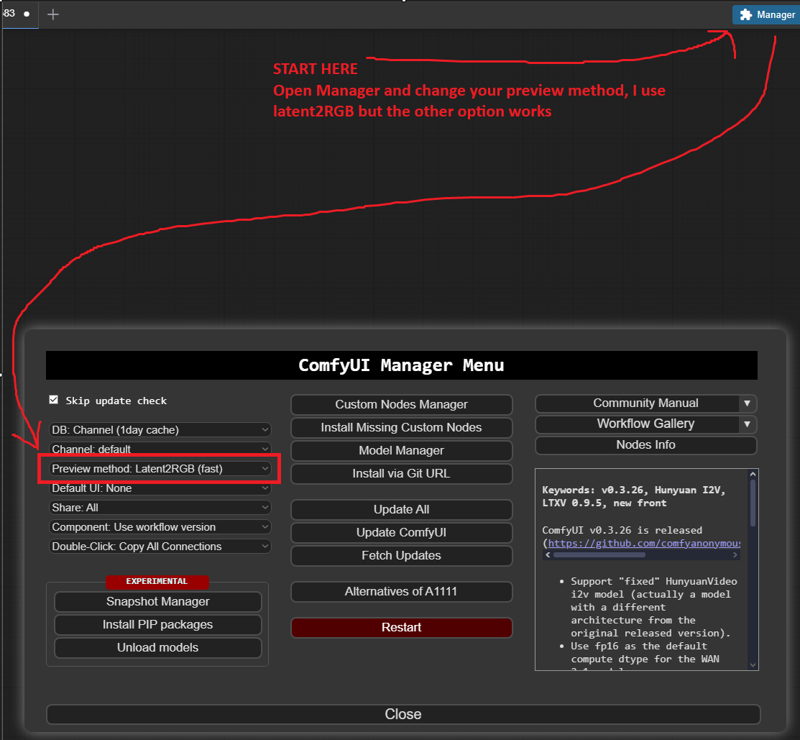Open the Nodes Info button
800x740 pixels.
pos(646,445)
